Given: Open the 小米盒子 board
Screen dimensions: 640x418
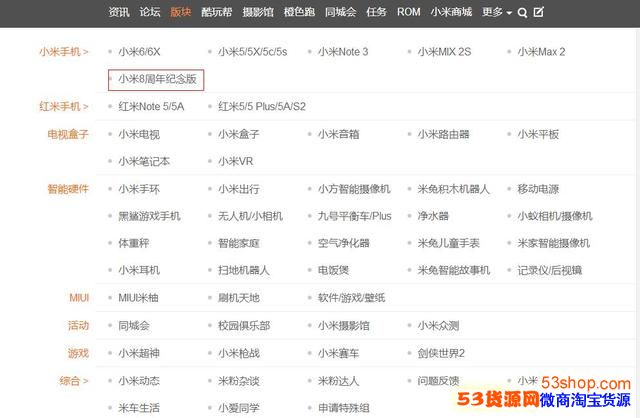Looking at the screenshot, I should [x=239, y=134].
